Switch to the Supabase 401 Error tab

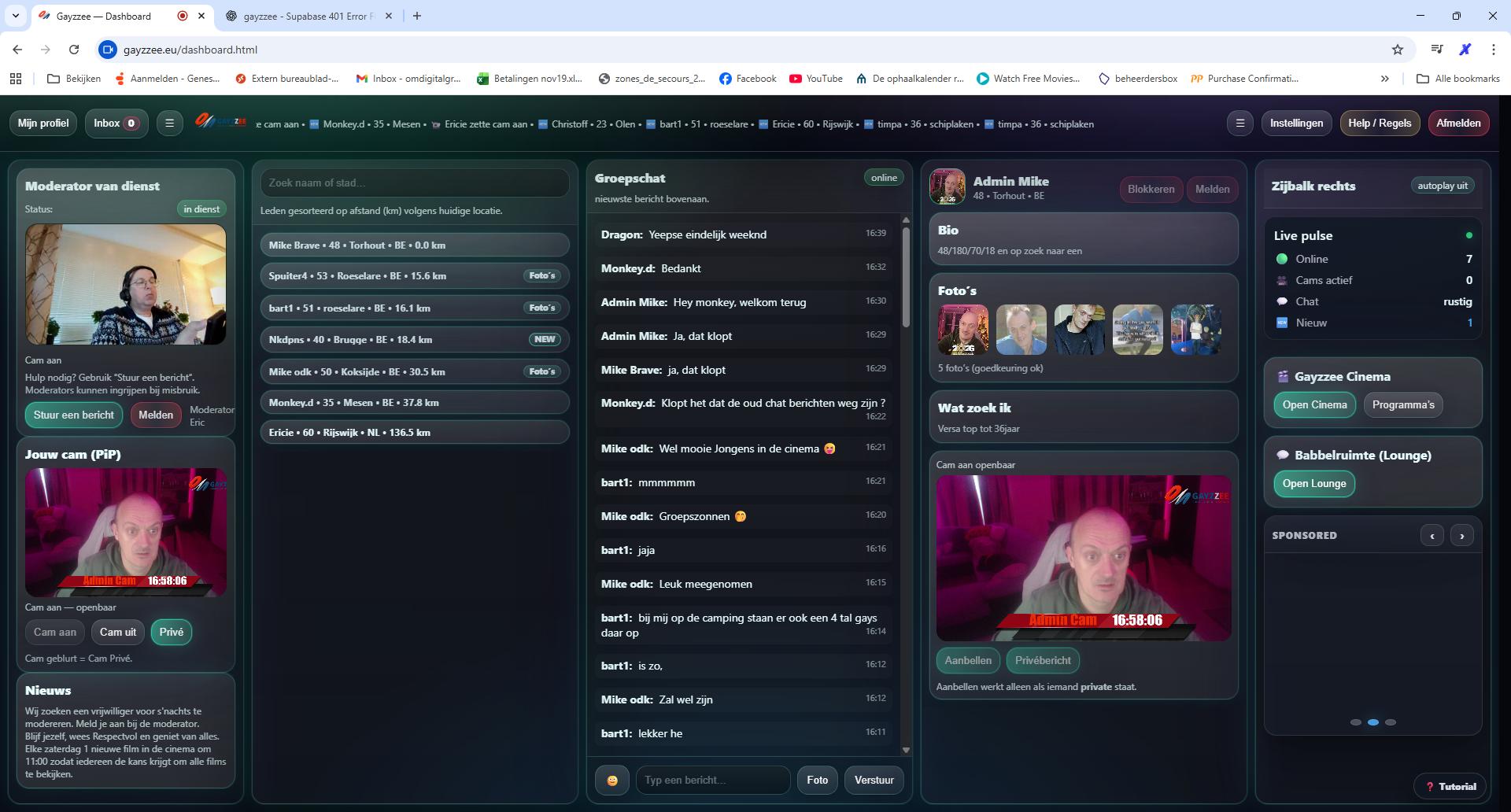click(x=307, y=16)
